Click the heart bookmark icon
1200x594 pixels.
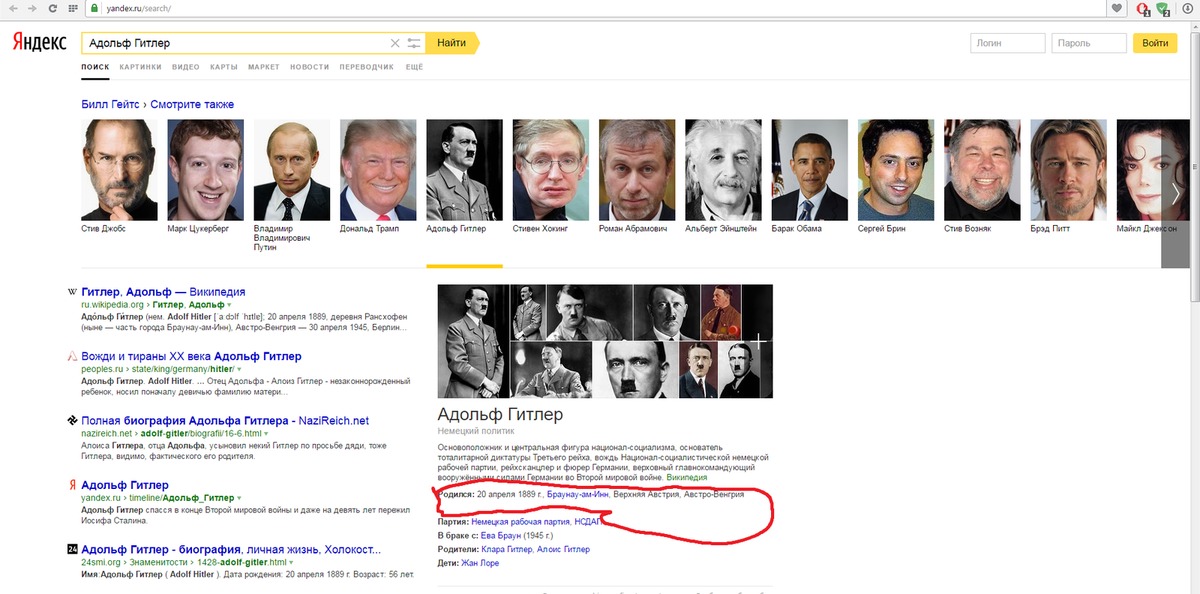pos(1116,8)
